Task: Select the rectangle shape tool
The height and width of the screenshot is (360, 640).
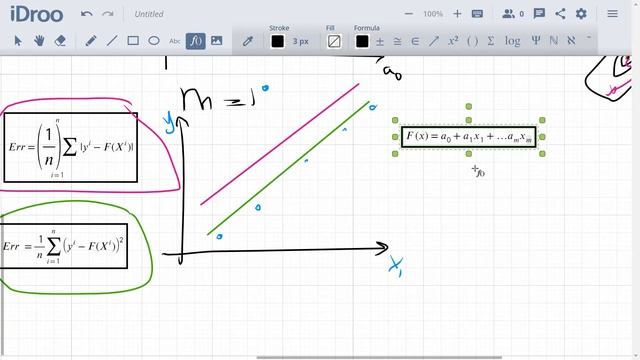Action: [133, 41]
